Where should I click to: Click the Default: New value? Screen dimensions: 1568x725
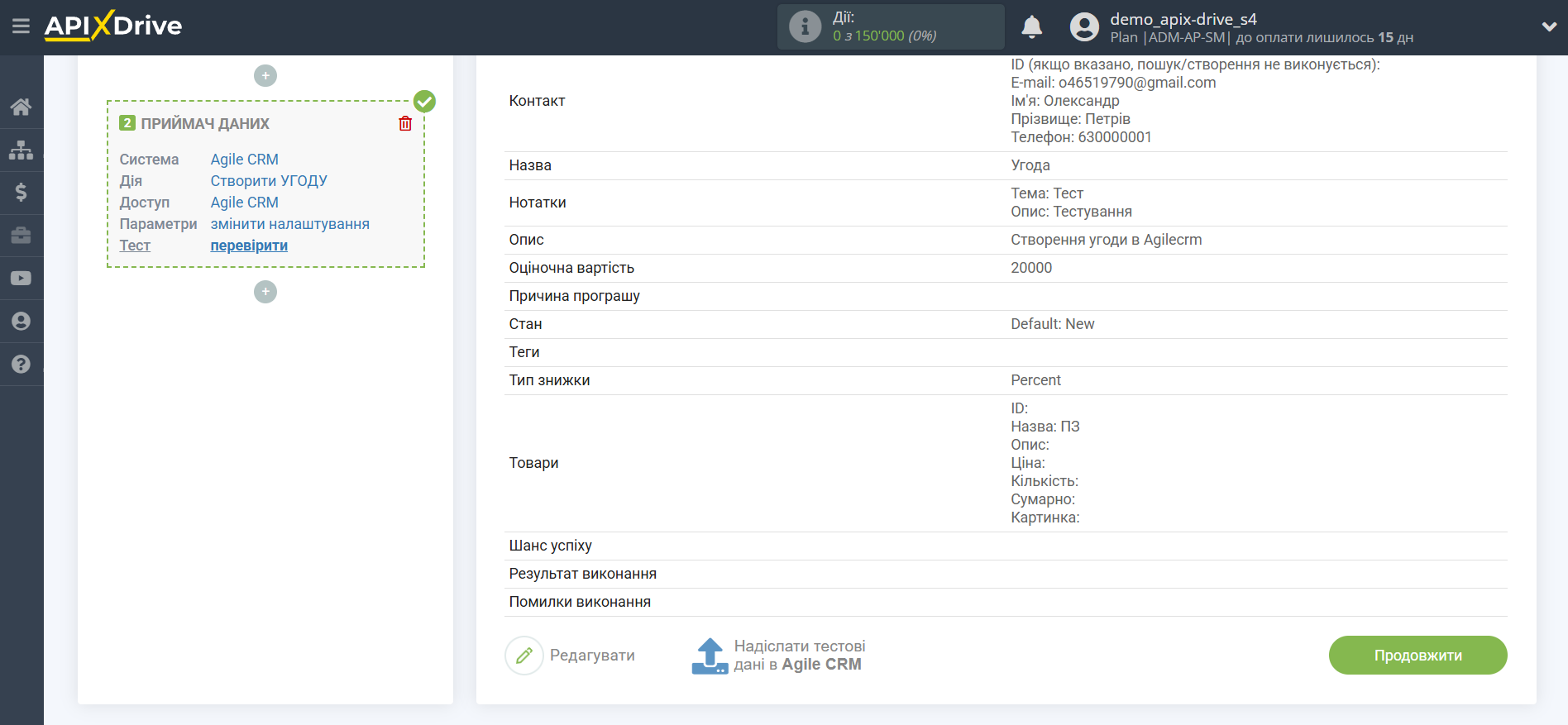tap(1052, 324)
